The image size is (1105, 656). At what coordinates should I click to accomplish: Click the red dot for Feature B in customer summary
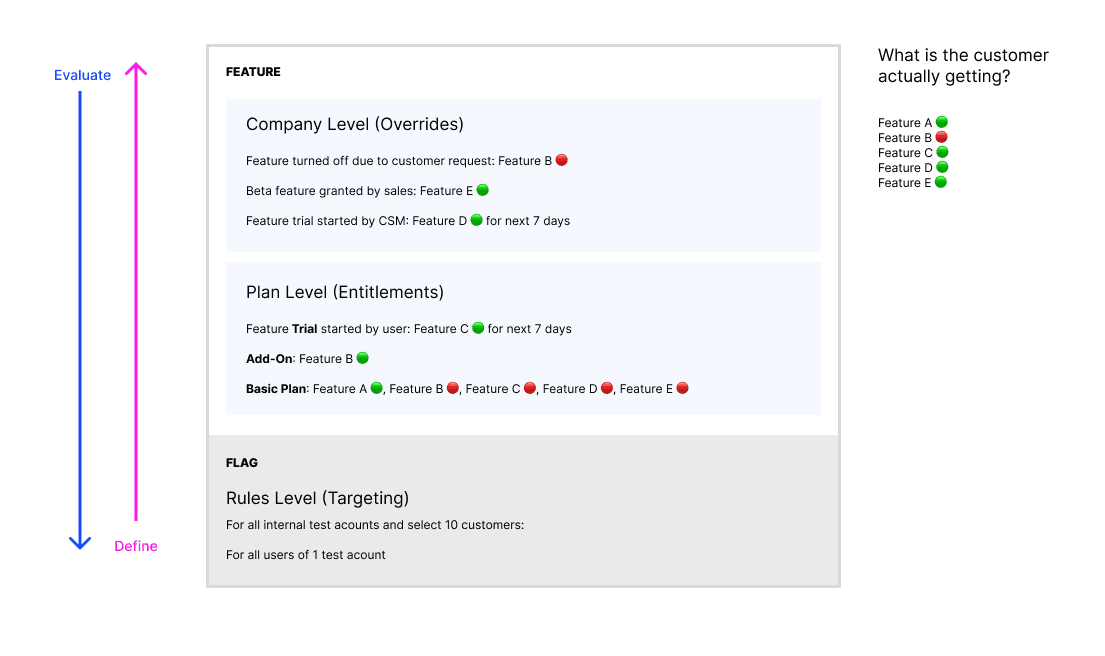tap(942, 137)
